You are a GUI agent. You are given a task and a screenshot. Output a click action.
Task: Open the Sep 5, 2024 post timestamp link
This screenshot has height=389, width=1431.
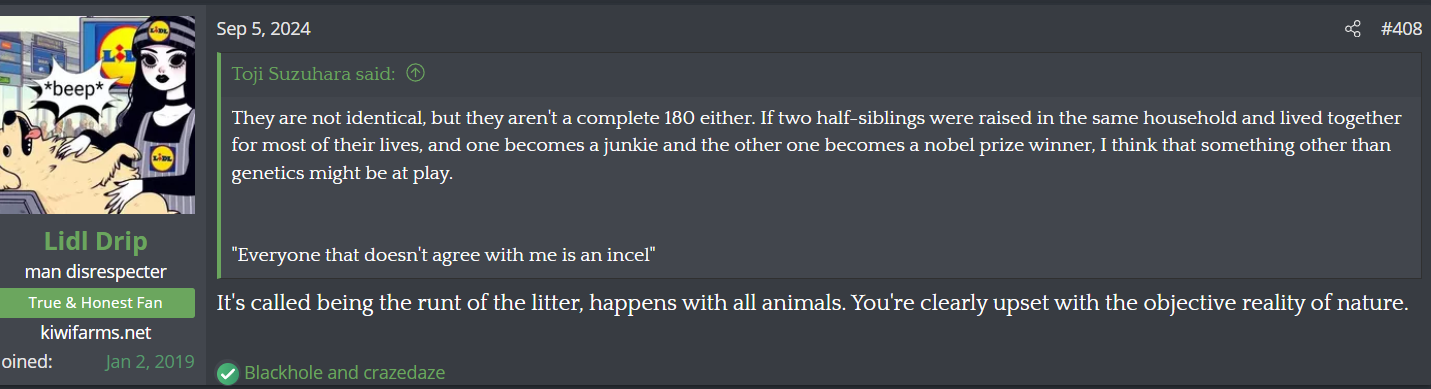coord(264,29)
